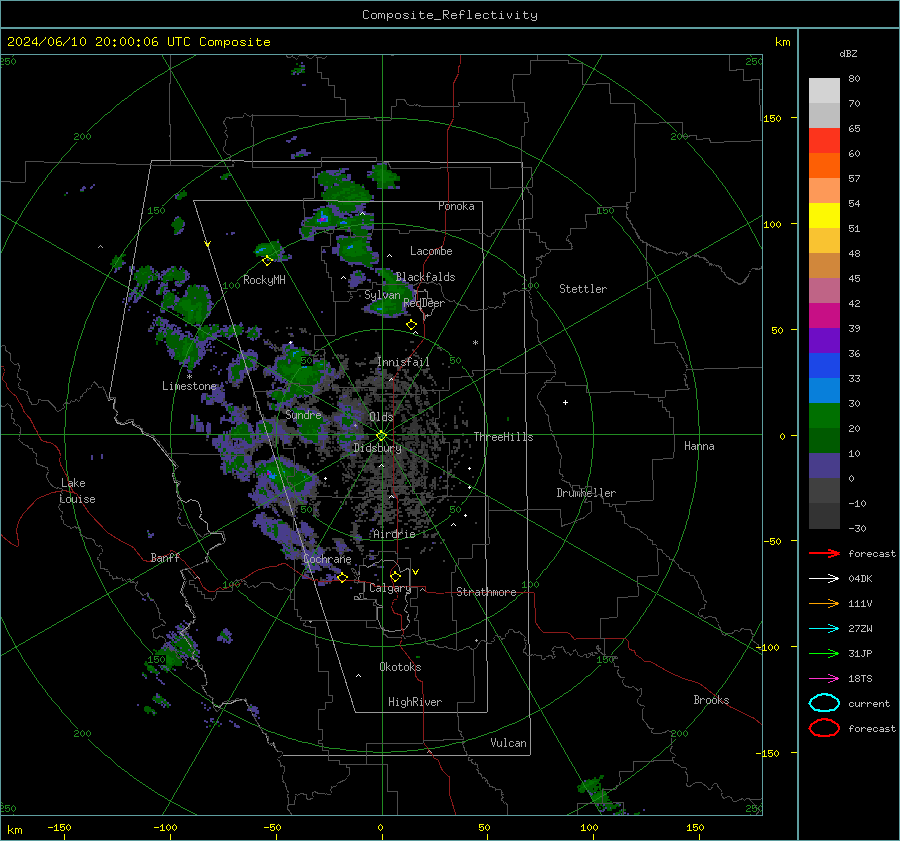Click the red forecast ellipse legend icon
Image resolution: width=900 pixels, height=841 pixels.
click(824, 728)
